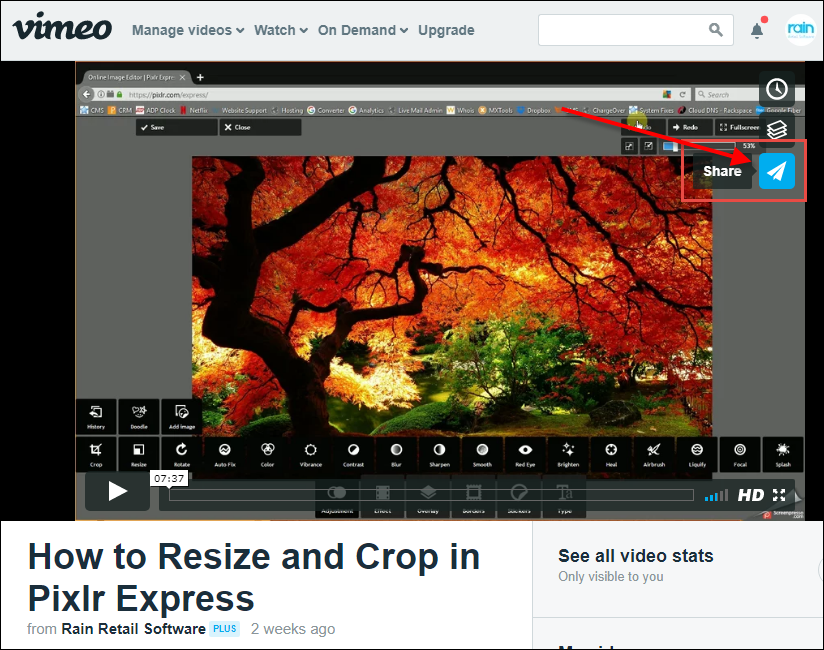Expand the Watch menu
The height and width of the screenshot is (650, 824).
[x=281, y=30]
